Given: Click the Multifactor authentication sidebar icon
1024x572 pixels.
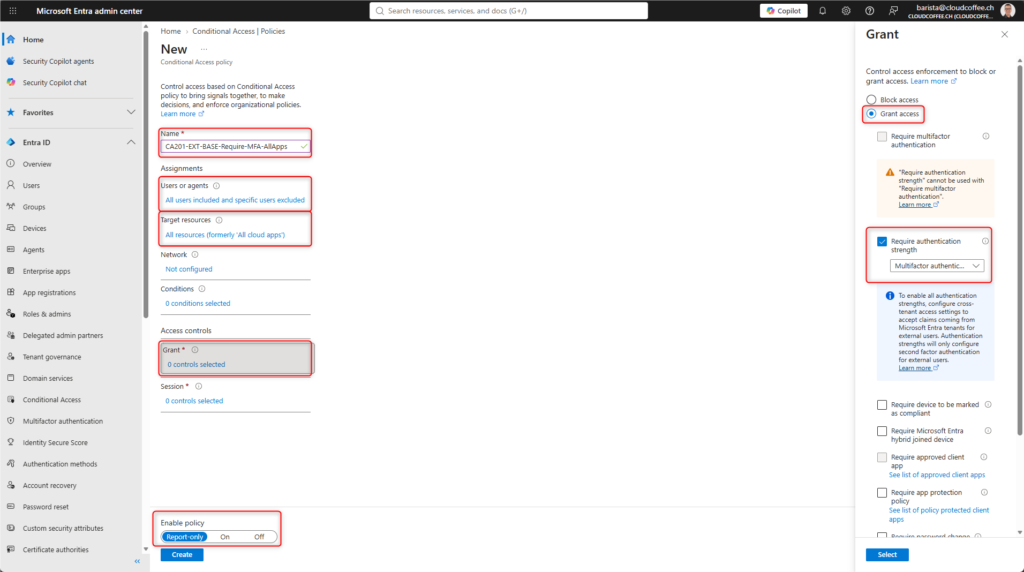Looking at the screenshot, I should [10, 421].
